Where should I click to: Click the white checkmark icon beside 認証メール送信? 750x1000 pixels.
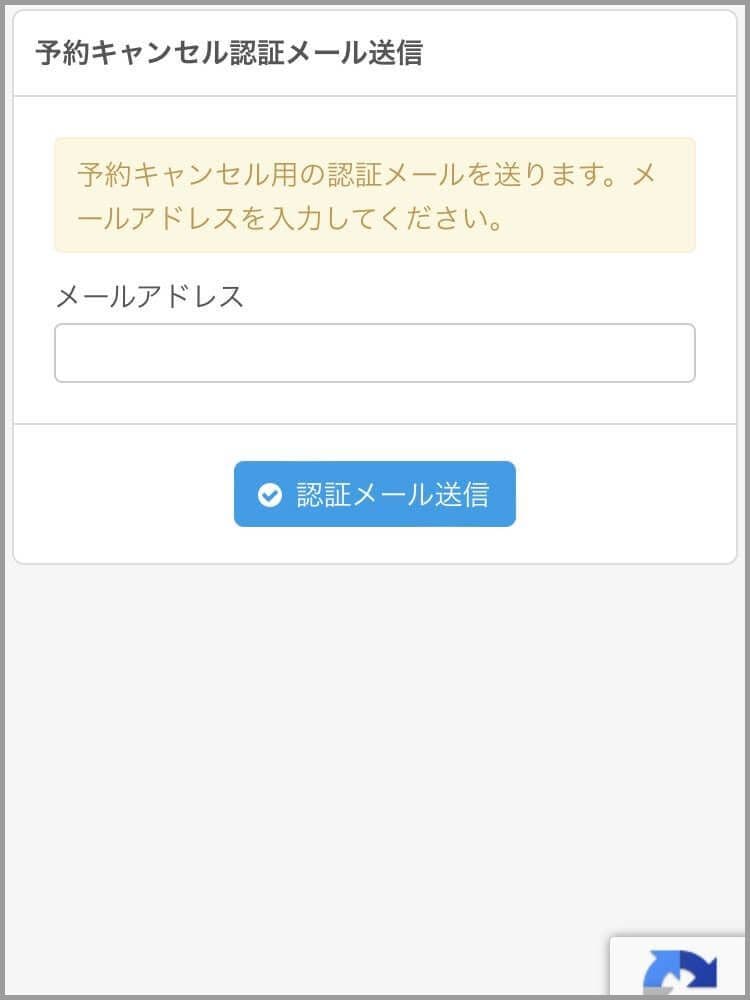pos(269,495)
